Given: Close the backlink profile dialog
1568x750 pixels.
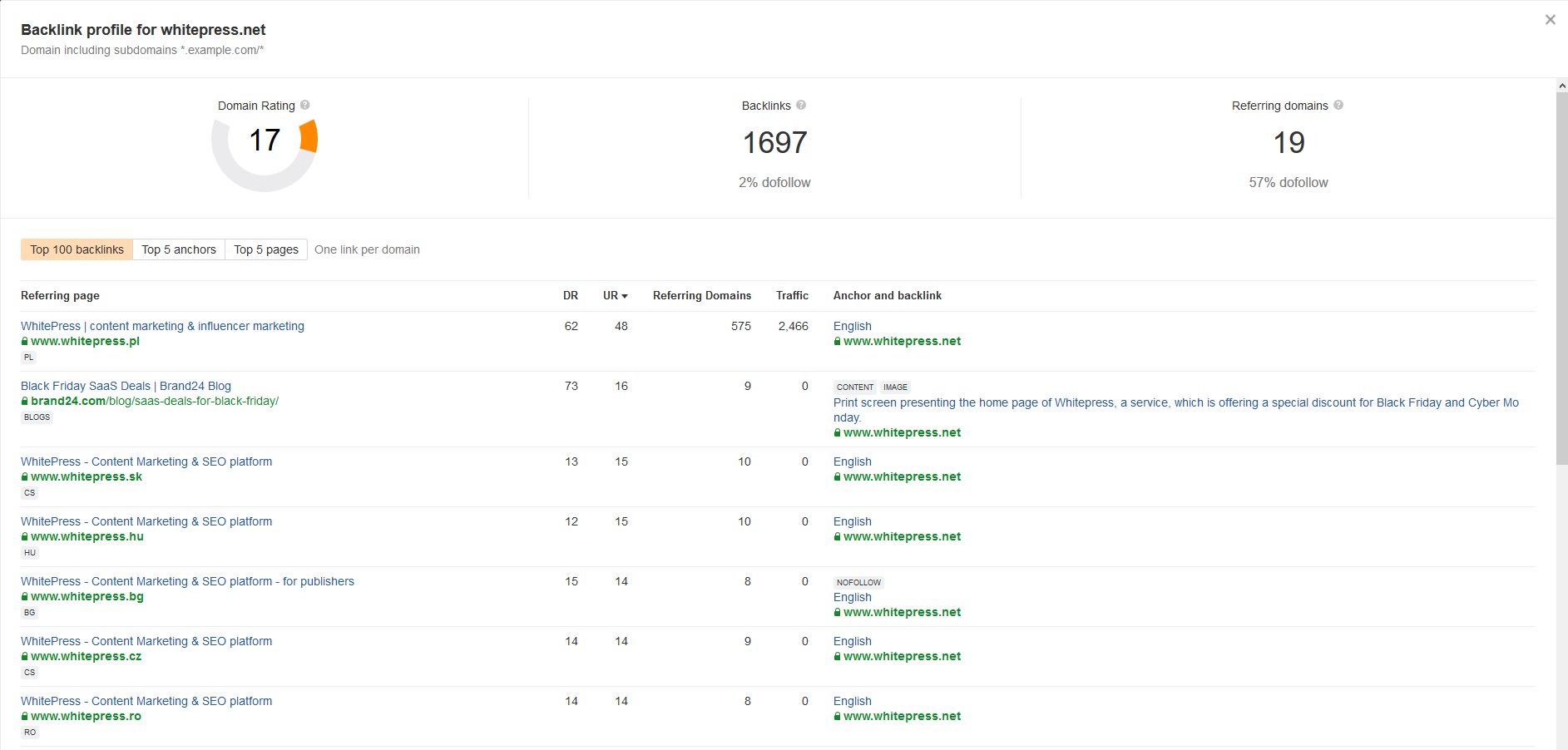Looking at the screenshot, I should [x=1550, y=20].
